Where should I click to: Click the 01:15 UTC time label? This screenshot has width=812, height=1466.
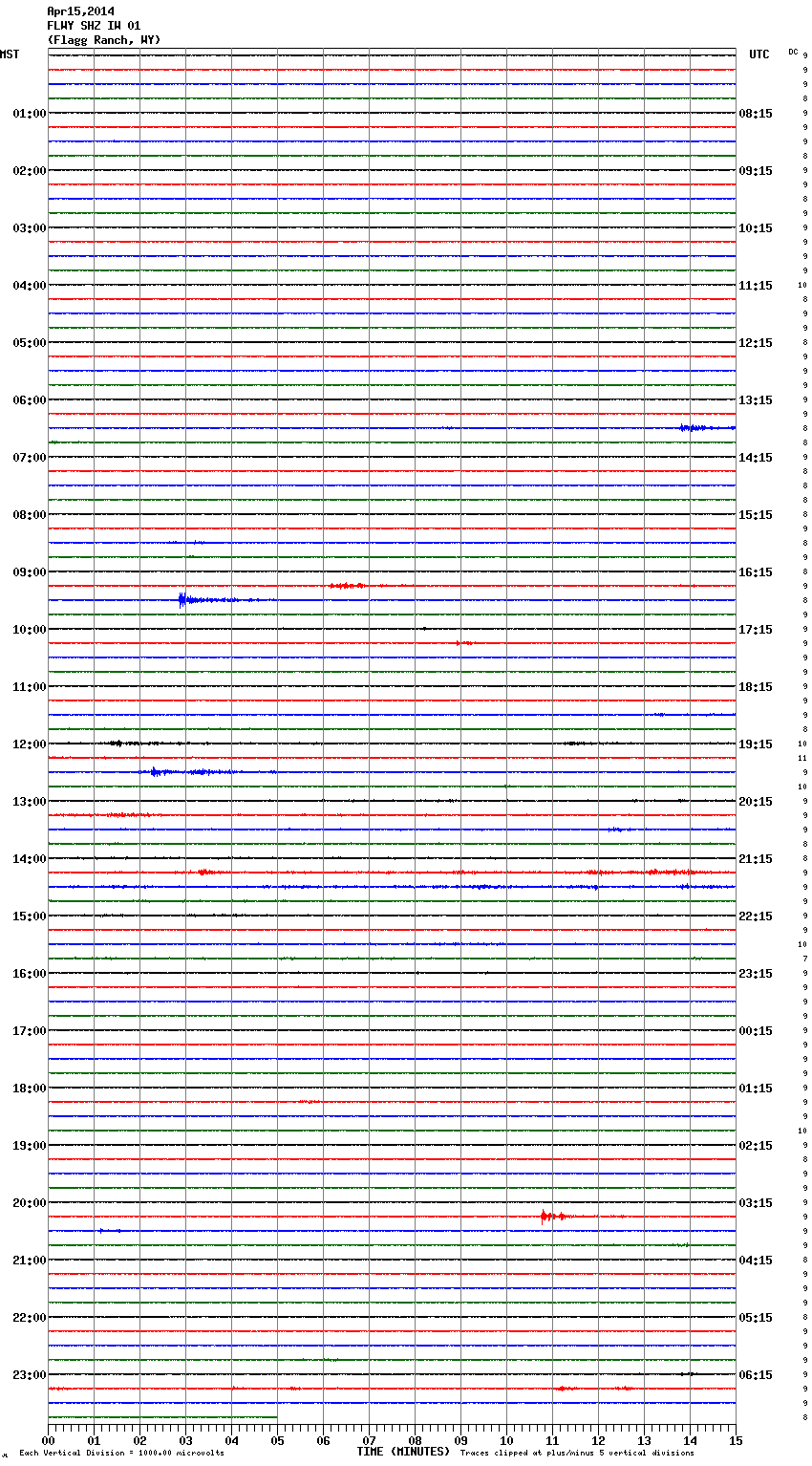tap(756, 1089)
